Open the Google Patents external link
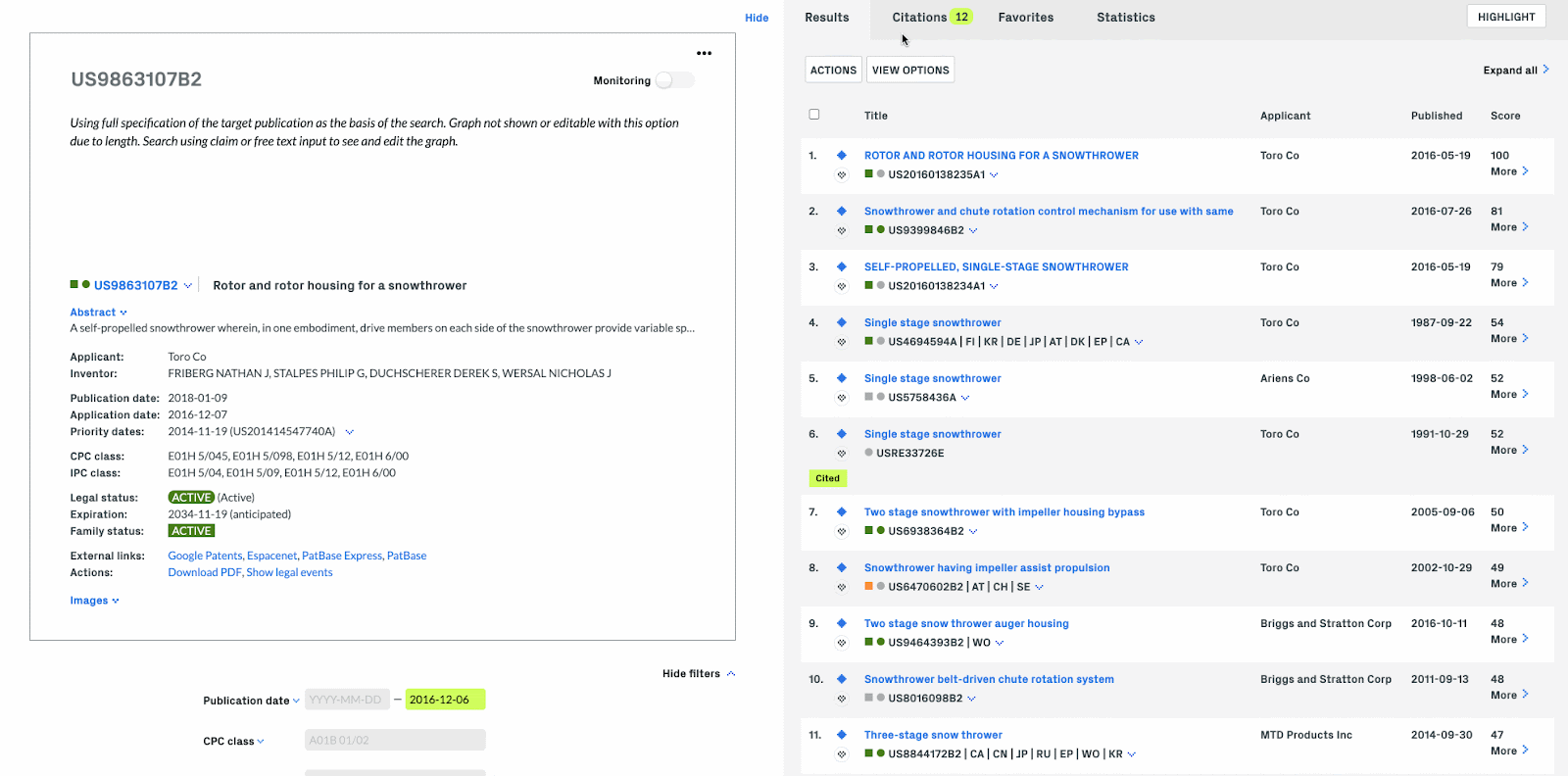 tap(205, 556)
